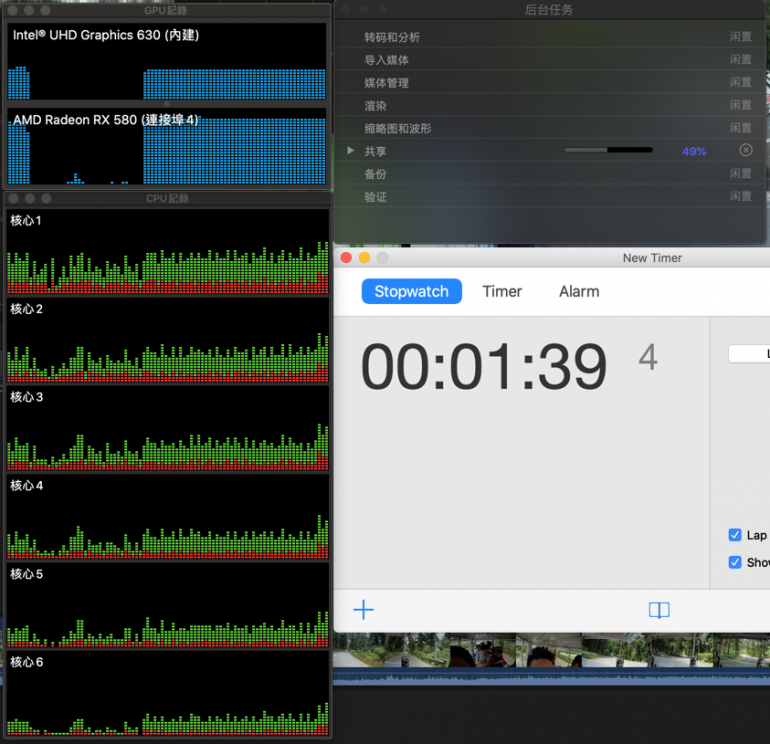Viewport: 770px width, 744px height.
Task: Switch to the Alarm tab
Action: click(579, 292)
